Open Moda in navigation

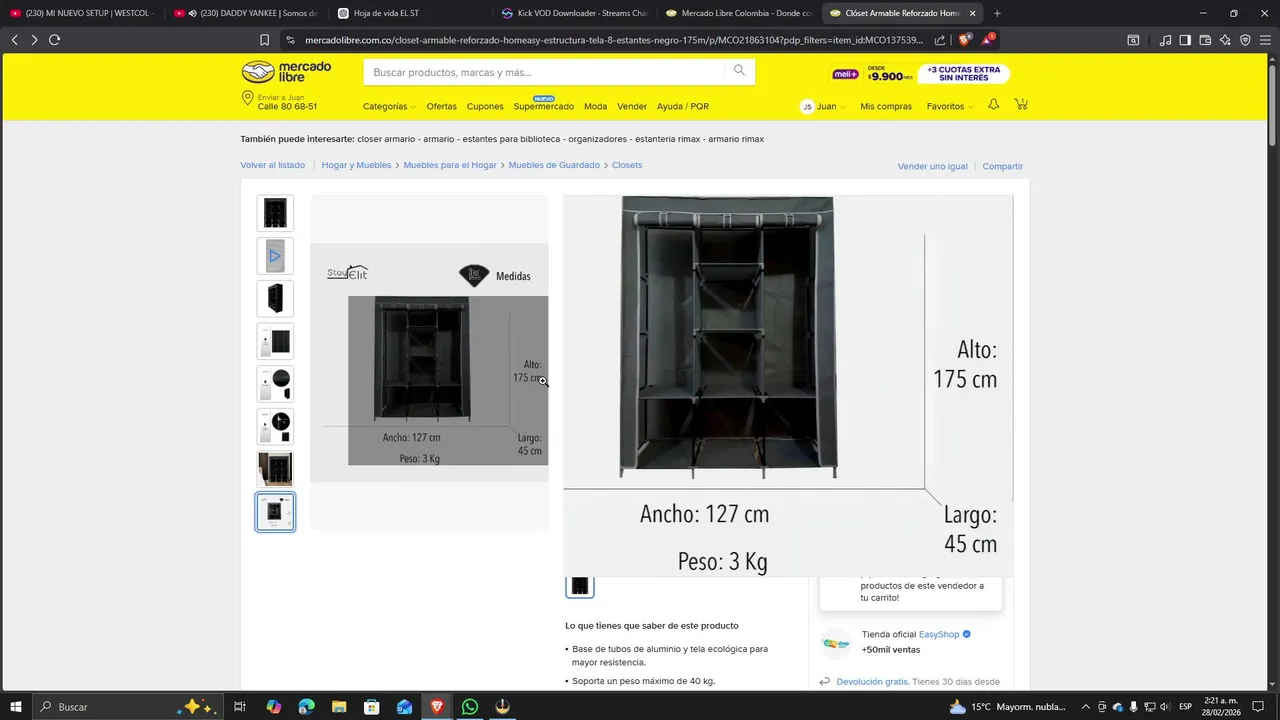(x=595, y=106)
